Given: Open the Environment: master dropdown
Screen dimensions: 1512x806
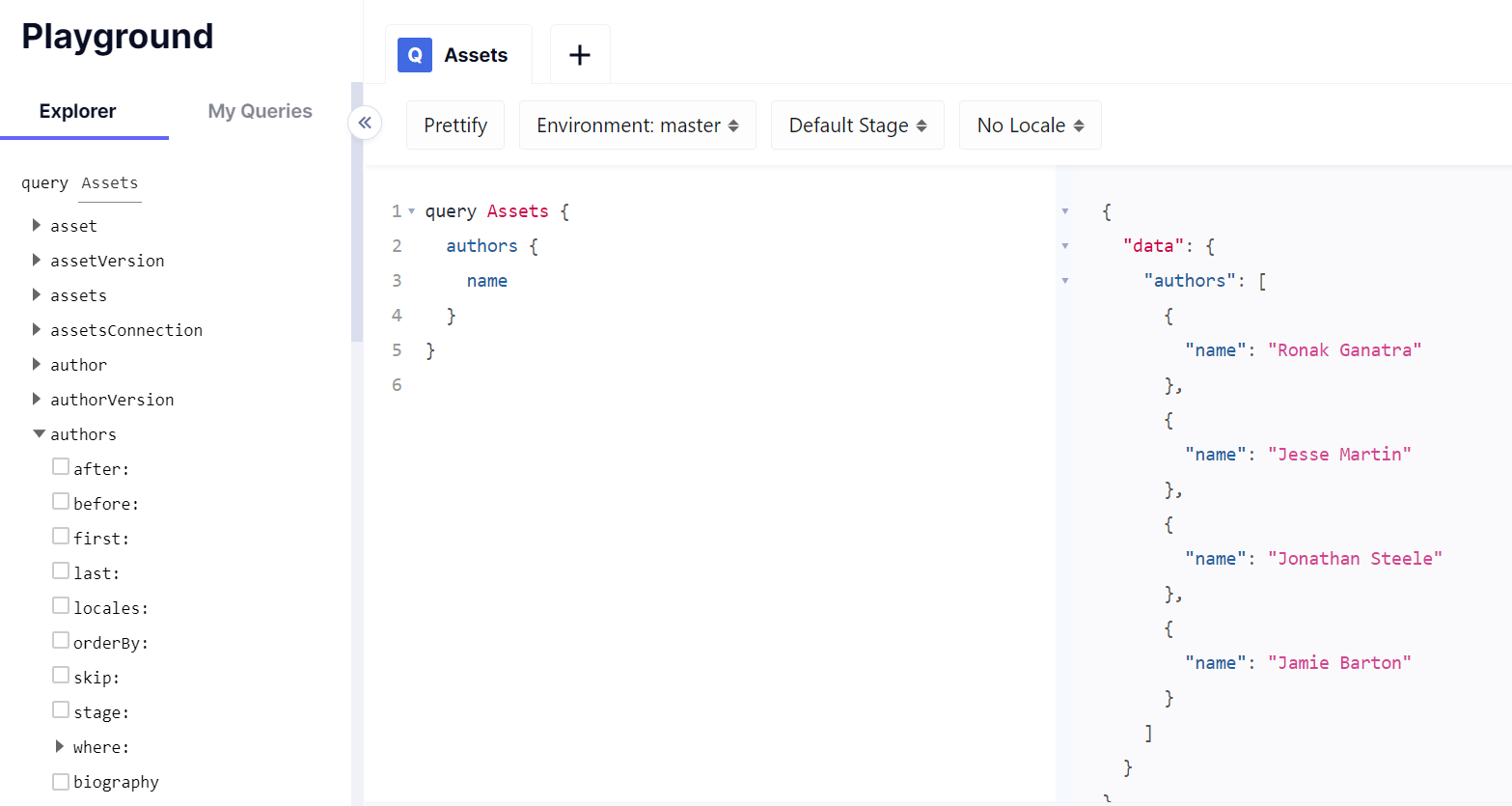Looking at the screenshot, I should 637,125.
